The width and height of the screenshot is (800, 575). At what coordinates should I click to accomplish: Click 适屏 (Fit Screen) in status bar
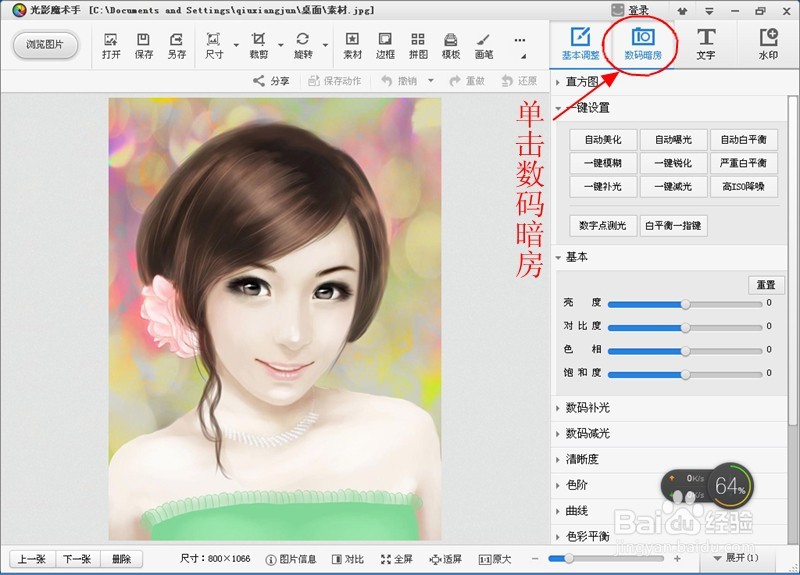(445, 559)
